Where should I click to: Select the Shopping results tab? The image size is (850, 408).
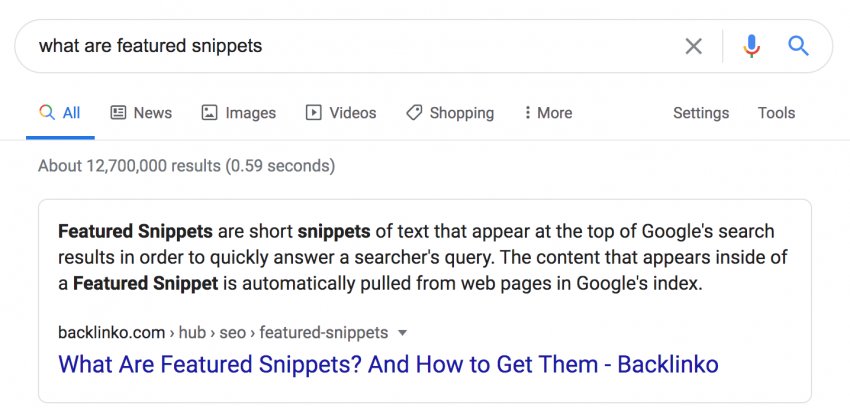pyautogui.click(x=461, y=113)
